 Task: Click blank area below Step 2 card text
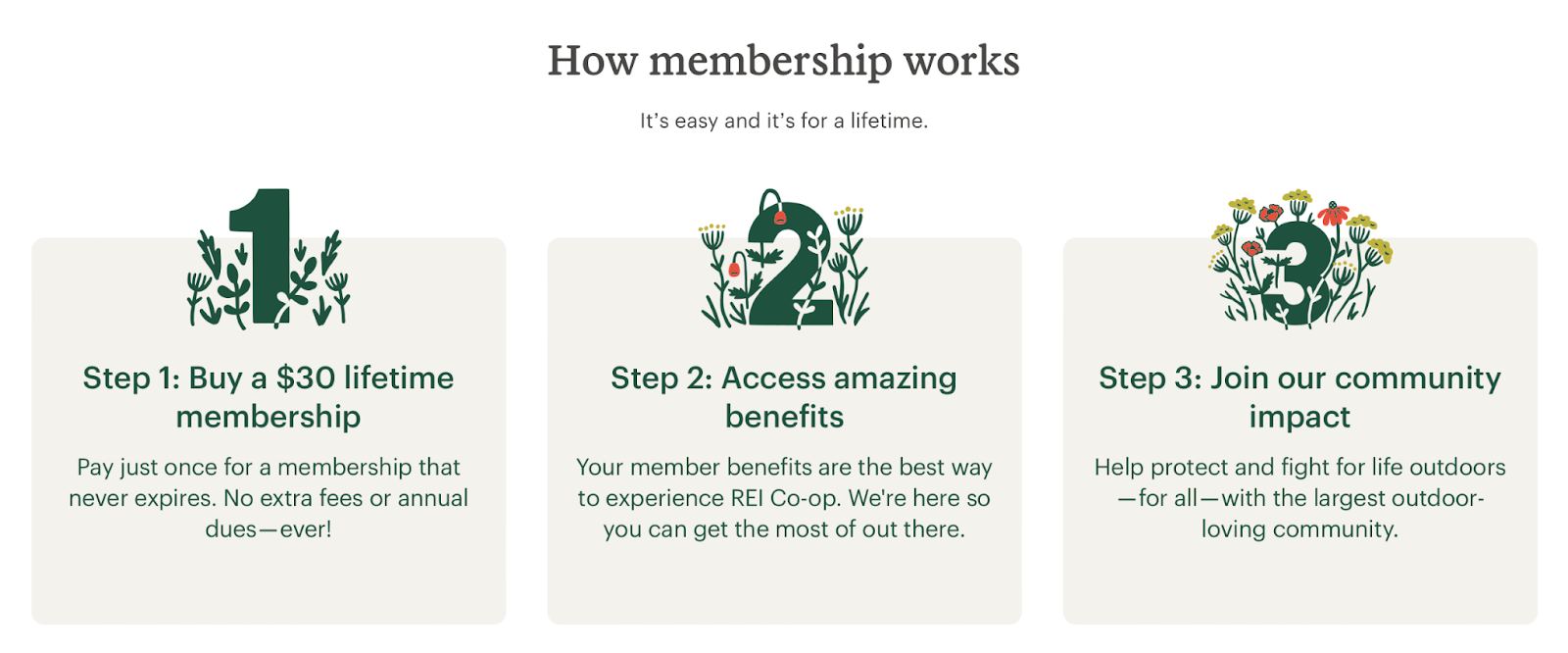tap(783, 583)
